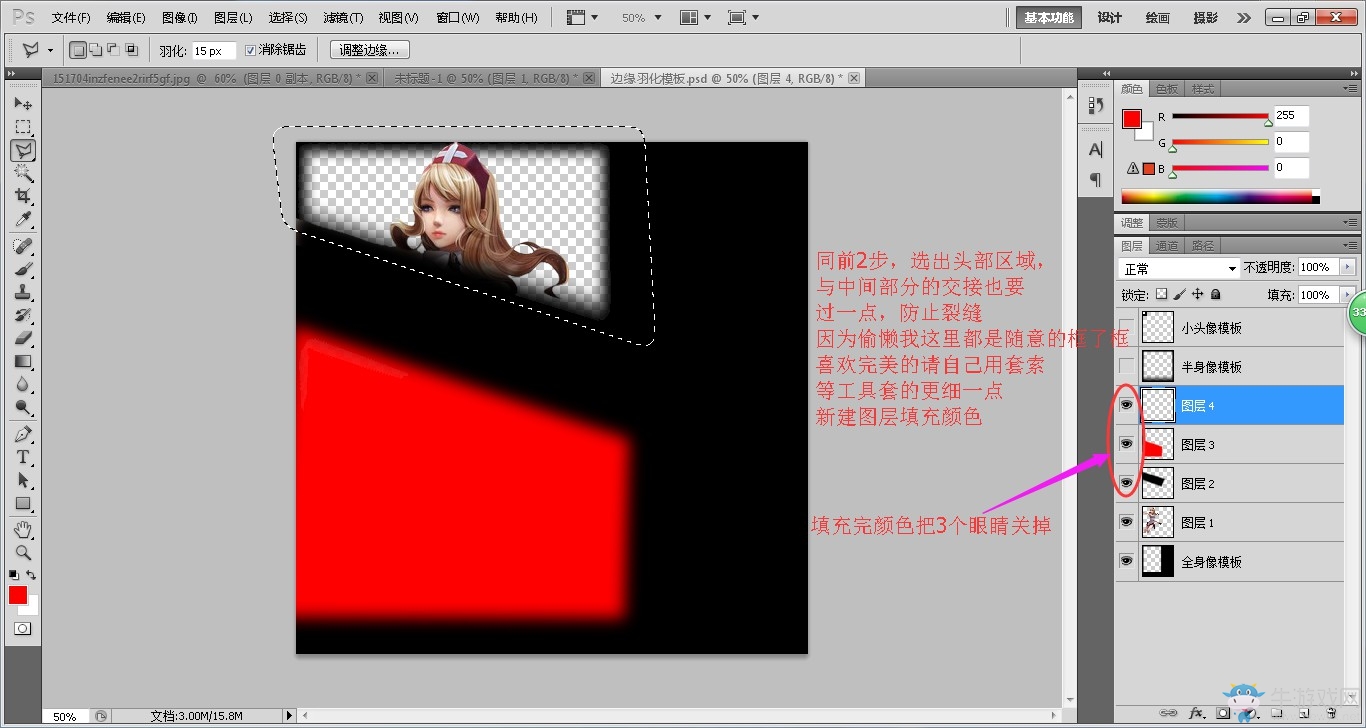The width and height of the screenshot is (1366, 728).
Task: Open the Character panel icon
Action: click(1096, 150)
